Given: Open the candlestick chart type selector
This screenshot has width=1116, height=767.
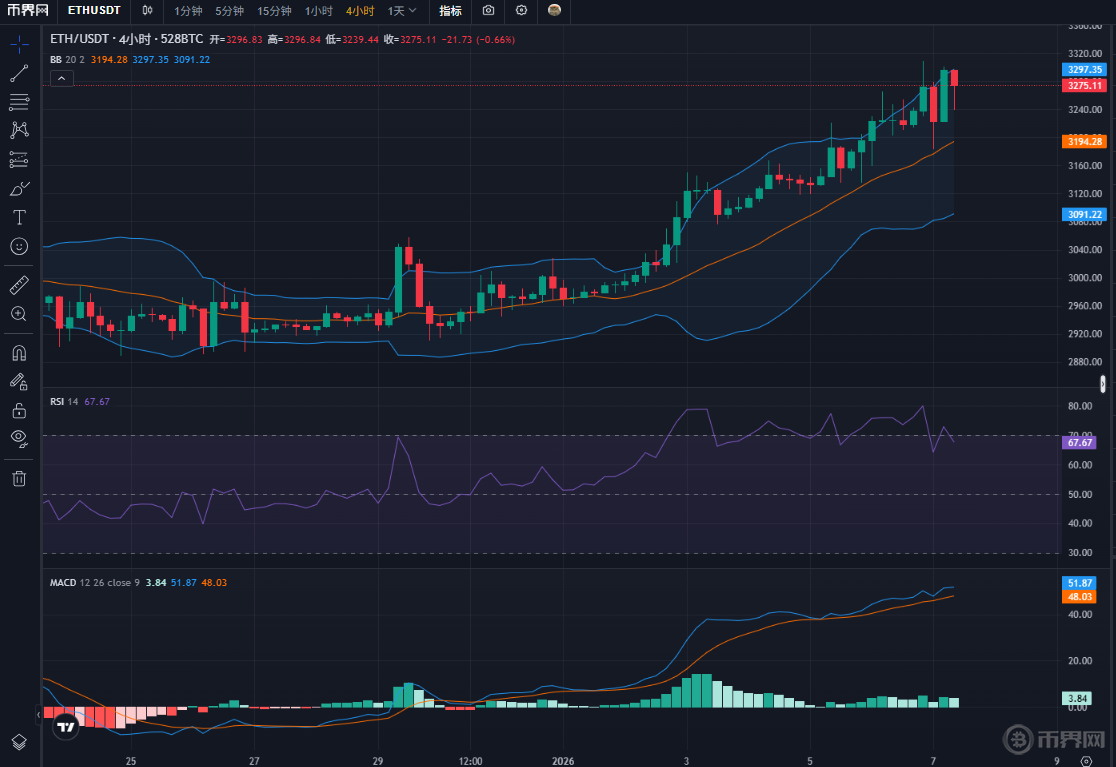Looking at the screenshot, I should [148, 11].
